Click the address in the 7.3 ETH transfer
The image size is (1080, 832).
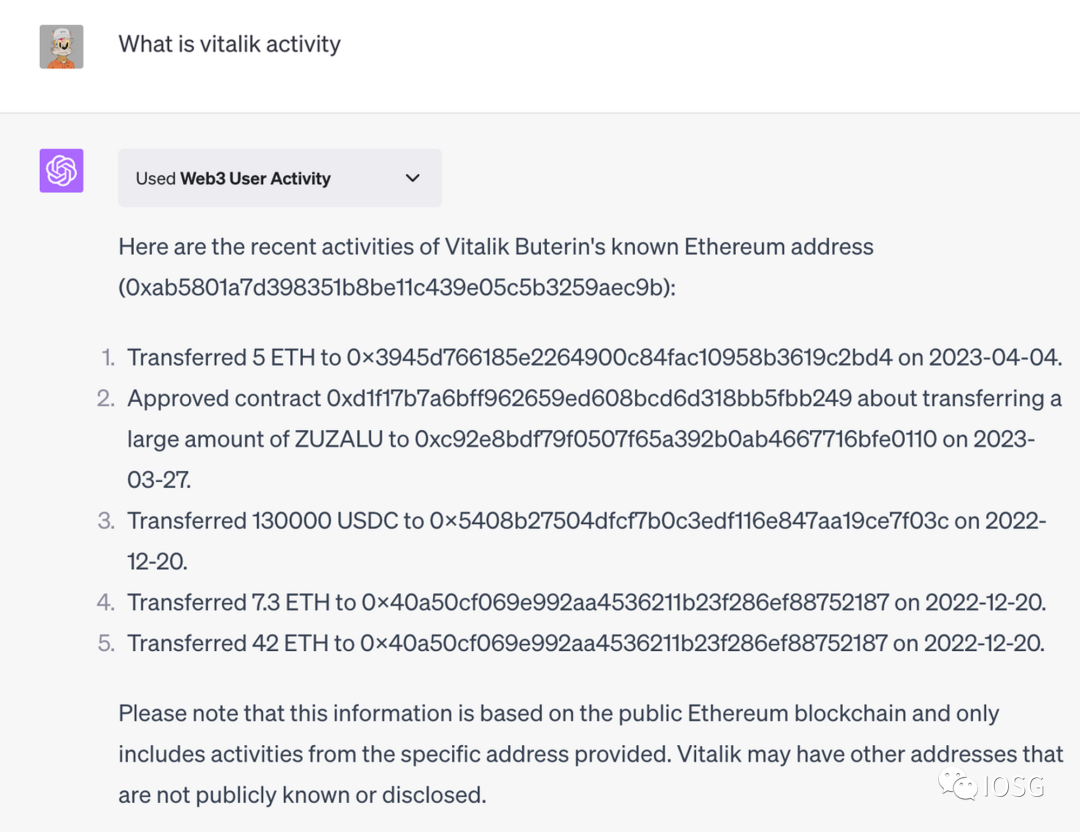click(x=624, y=602)
